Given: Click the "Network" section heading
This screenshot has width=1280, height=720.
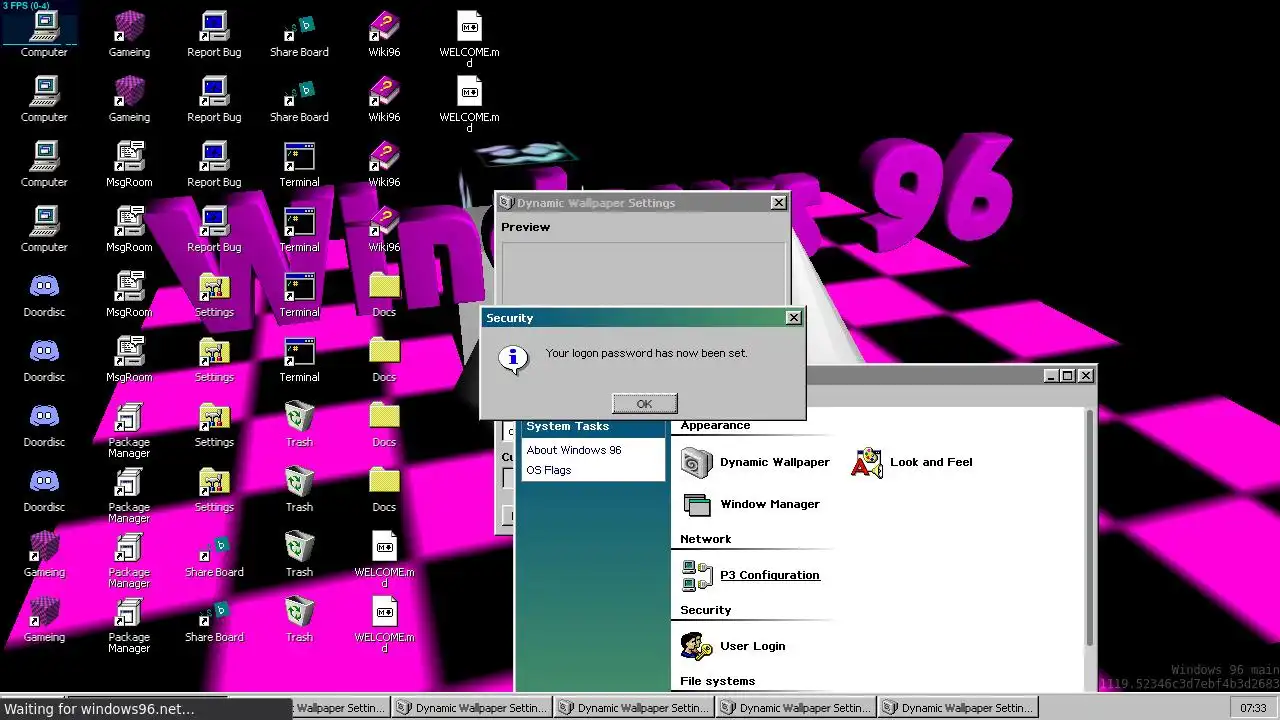Looking at the screenshot, I should tap(706, 539).
